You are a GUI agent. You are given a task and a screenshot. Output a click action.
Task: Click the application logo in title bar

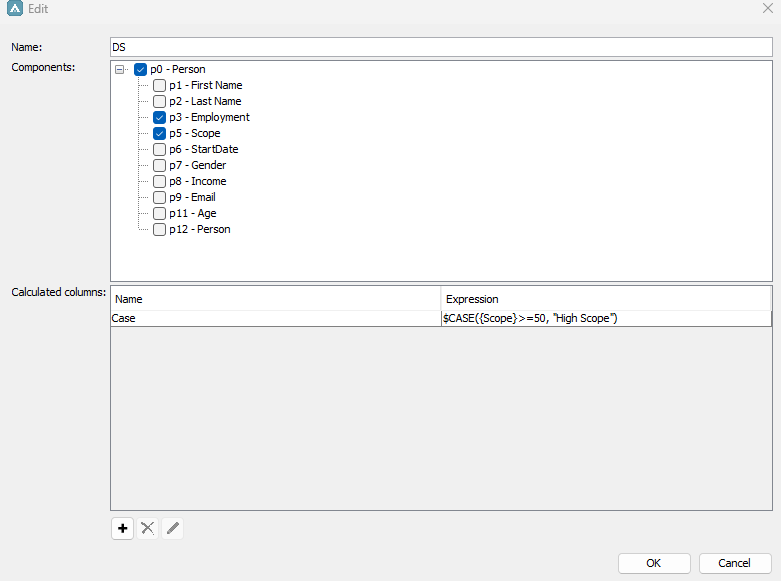tap(14, 9)
